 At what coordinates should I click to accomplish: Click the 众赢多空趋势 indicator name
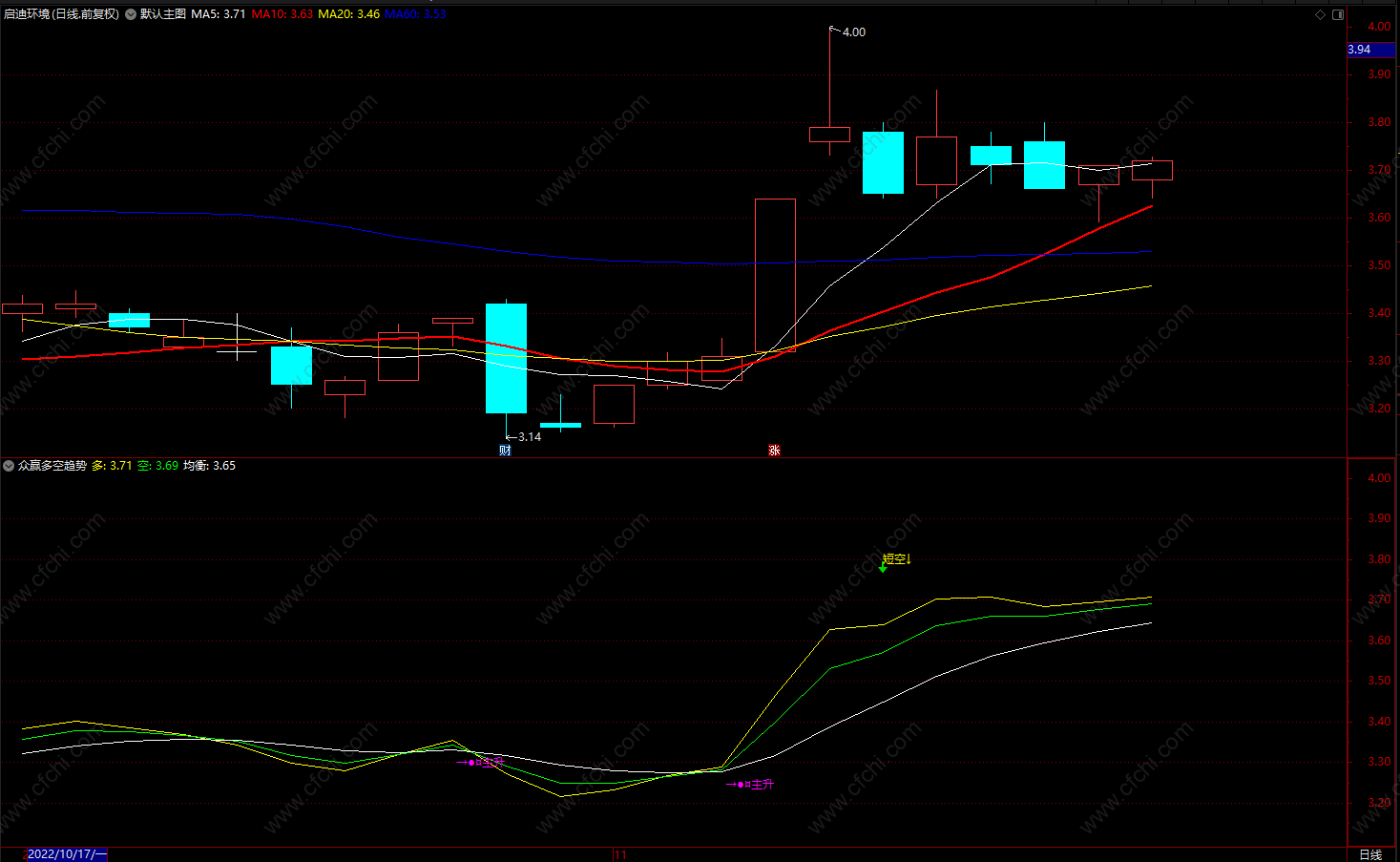click(x=52, y=466)
